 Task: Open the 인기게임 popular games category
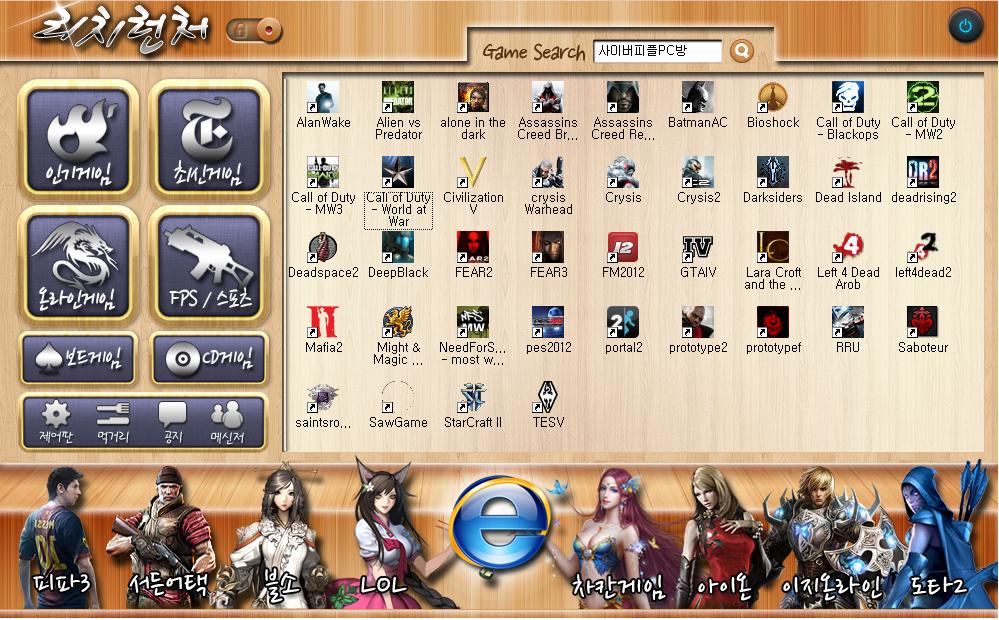(78, 139)
